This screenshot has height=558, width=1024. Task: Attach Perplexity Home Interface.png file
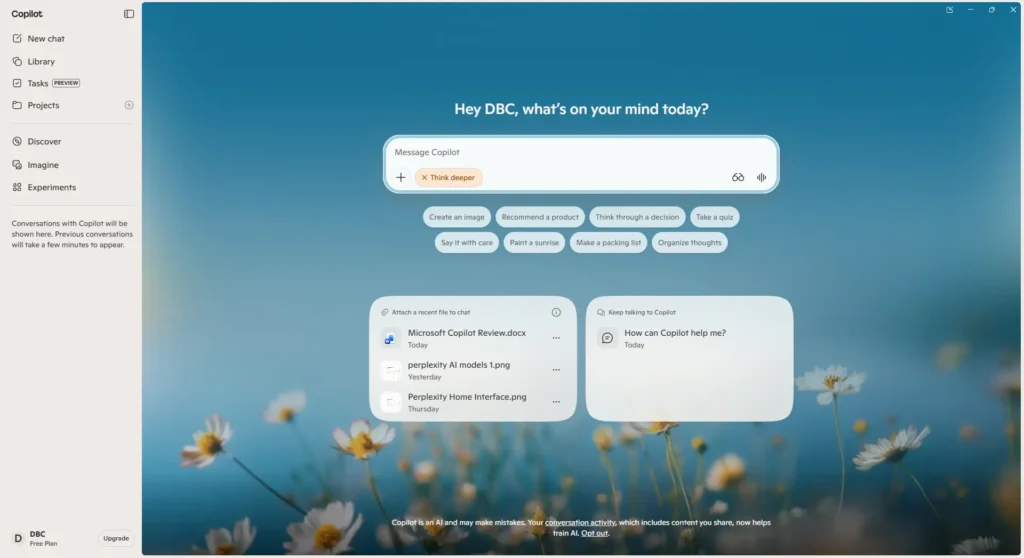(467, 402)
